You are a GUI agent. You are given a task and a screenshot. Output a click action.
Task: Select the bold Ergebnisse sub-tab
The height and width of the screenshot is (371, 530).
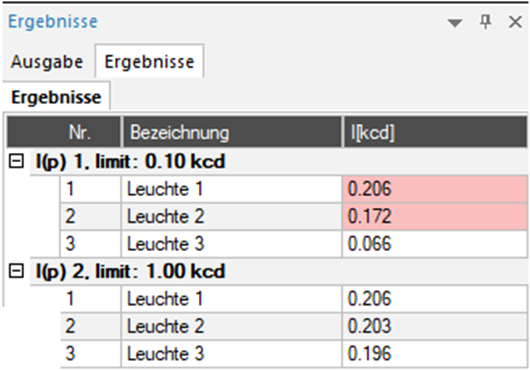click(x=56, y=97)
